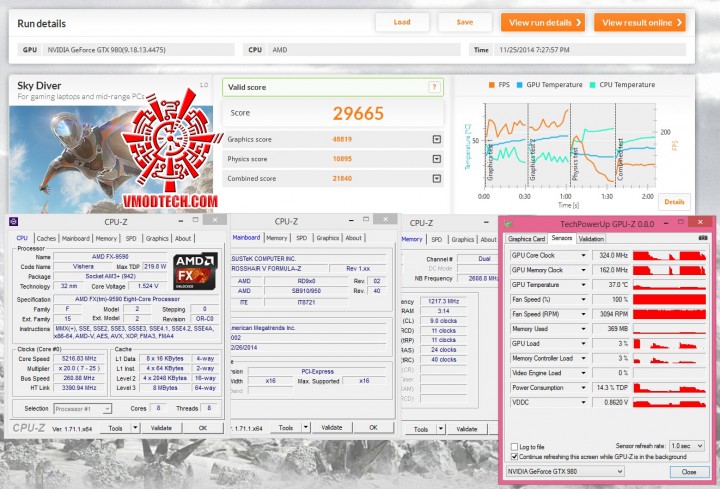720x489 pixels.
Task: Switch to Graphics Card tab in GPU-Z
Action: point(527,239)
